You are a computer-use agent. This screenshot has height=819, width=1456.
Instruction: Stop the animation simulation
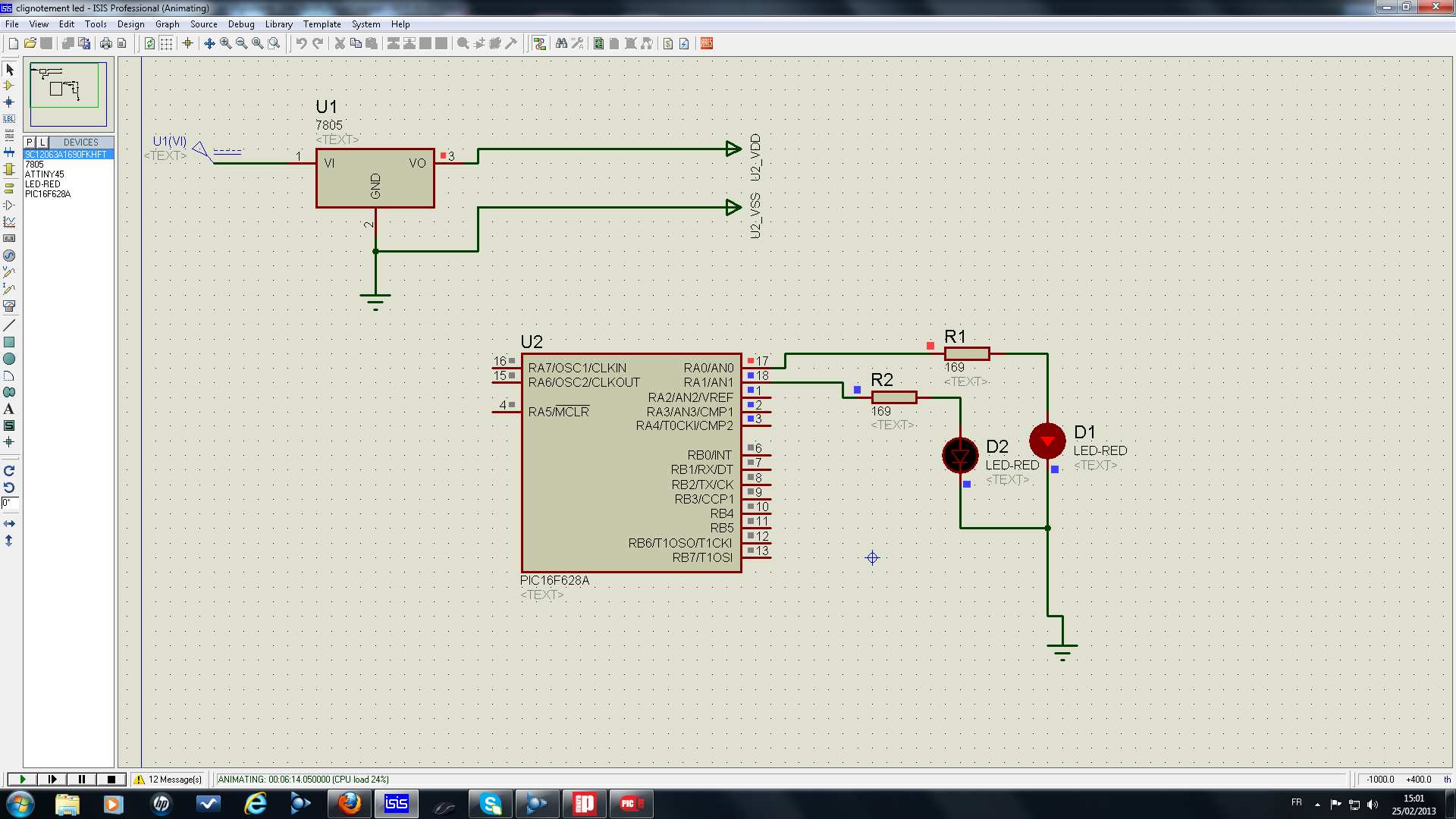pos(111,779)
